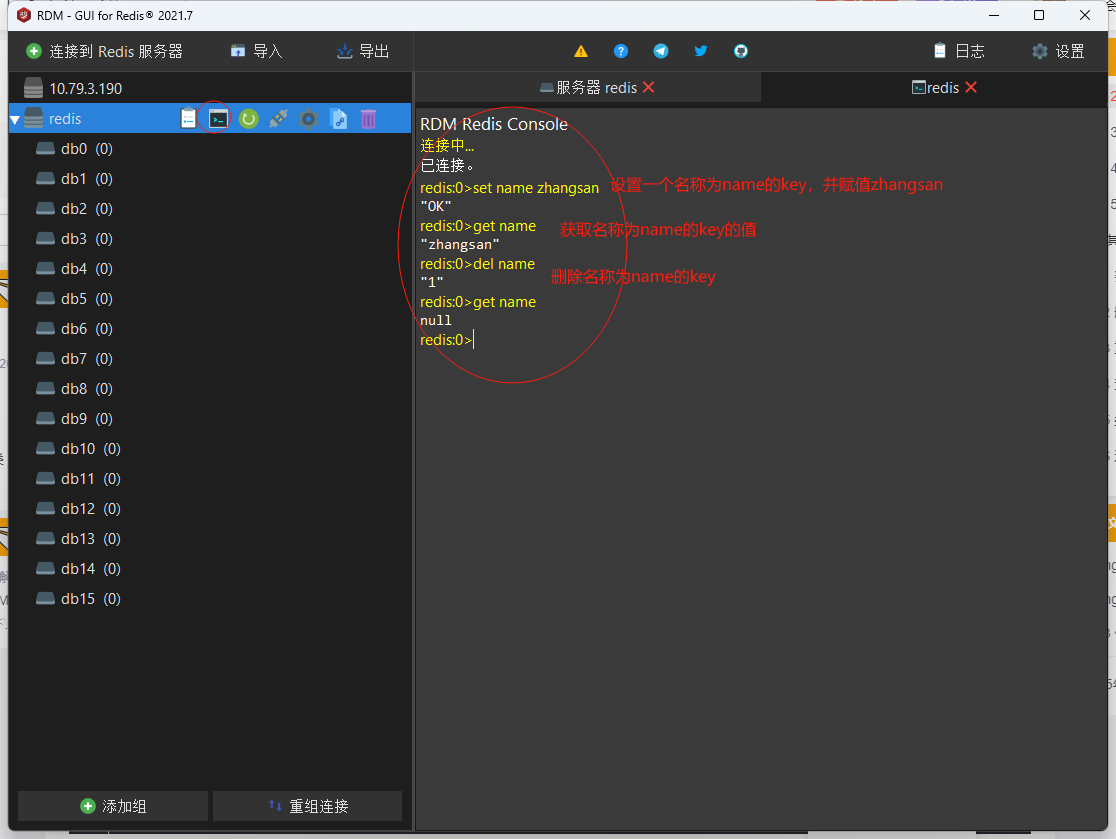Maximize the RDM window

(1038, 15)
